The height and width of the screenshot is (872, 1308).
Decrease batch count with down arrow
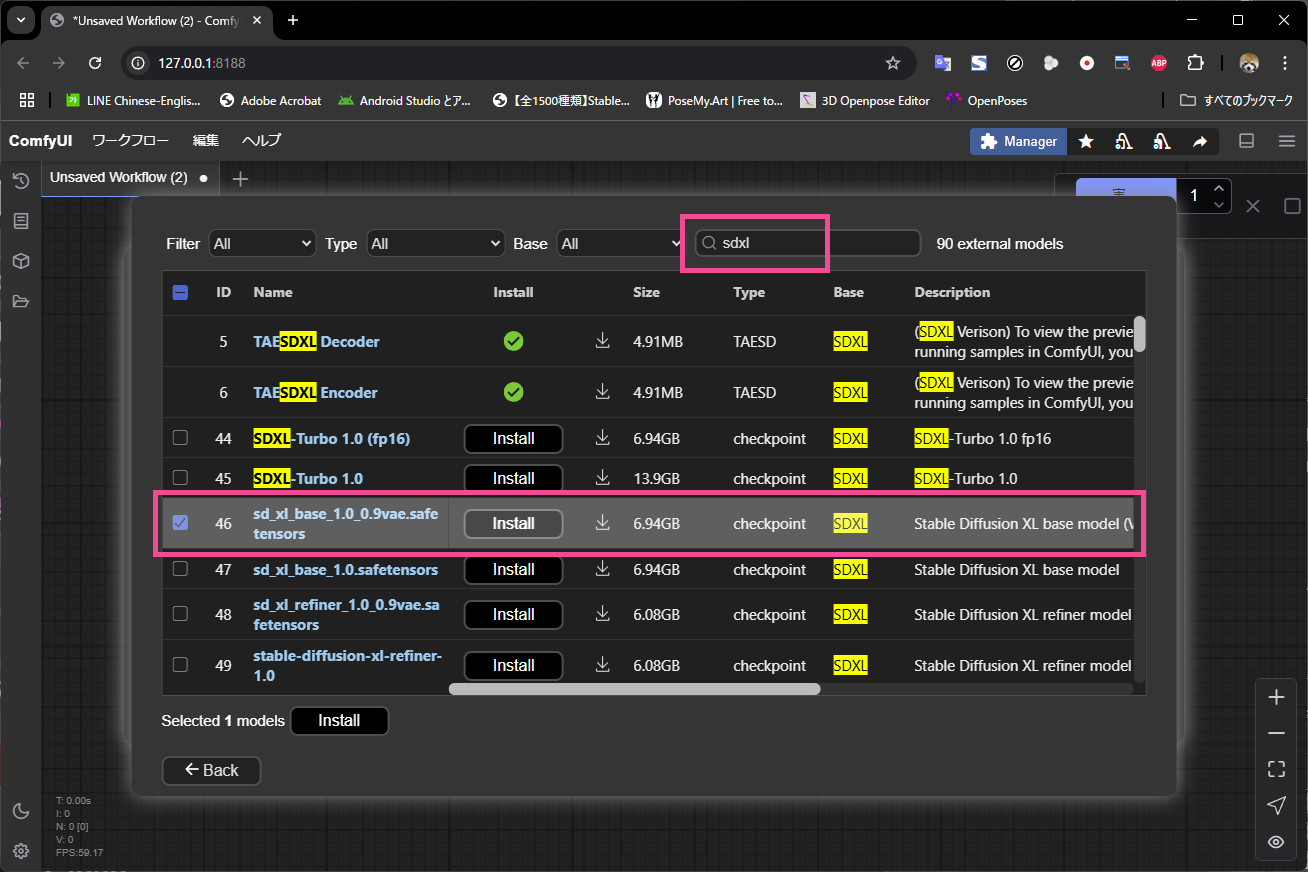1218,204
